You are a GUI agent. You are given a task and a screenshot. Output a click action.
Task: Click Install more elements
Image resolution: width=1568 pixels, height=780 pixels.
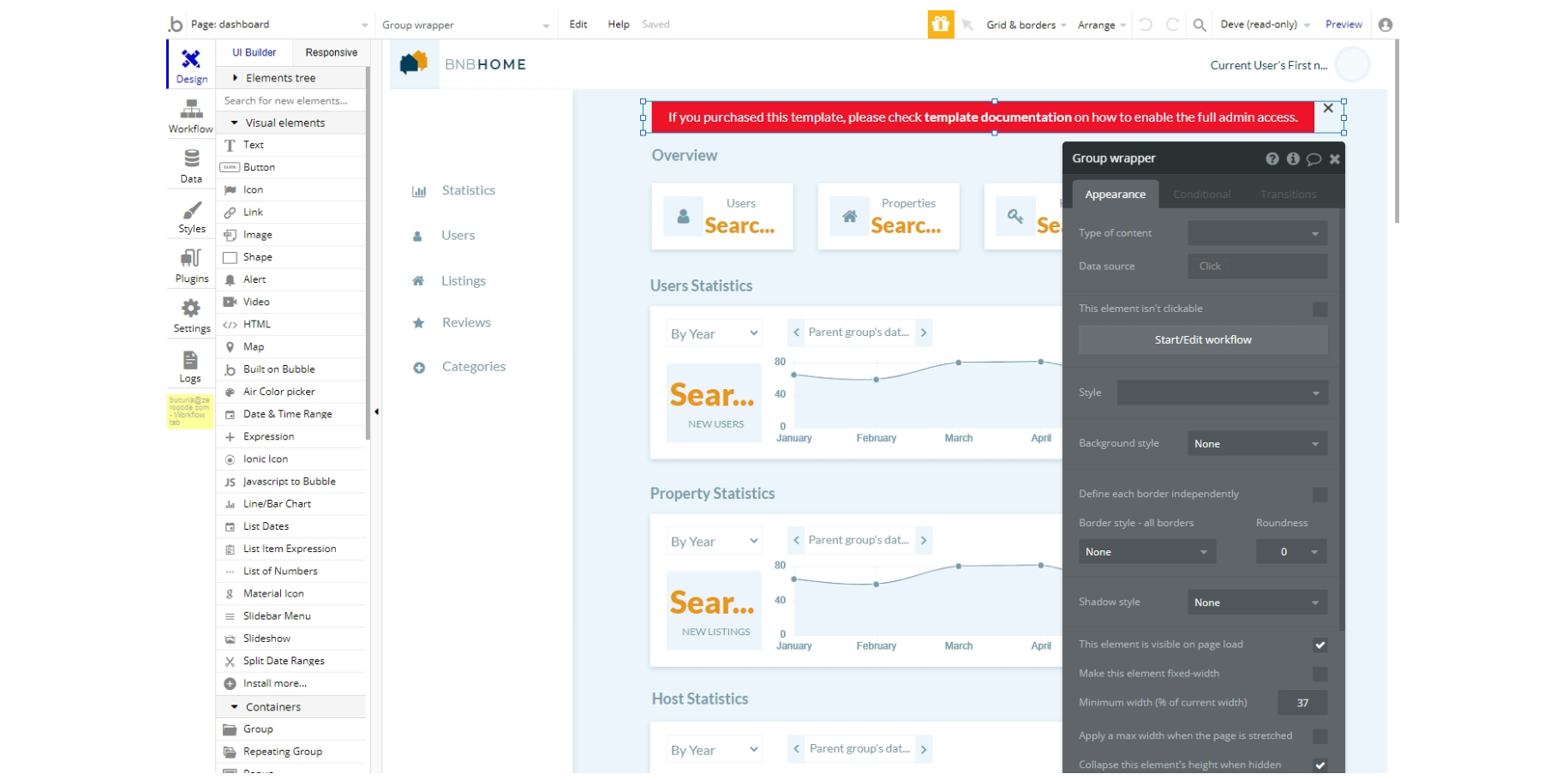(x=291, y=683)
